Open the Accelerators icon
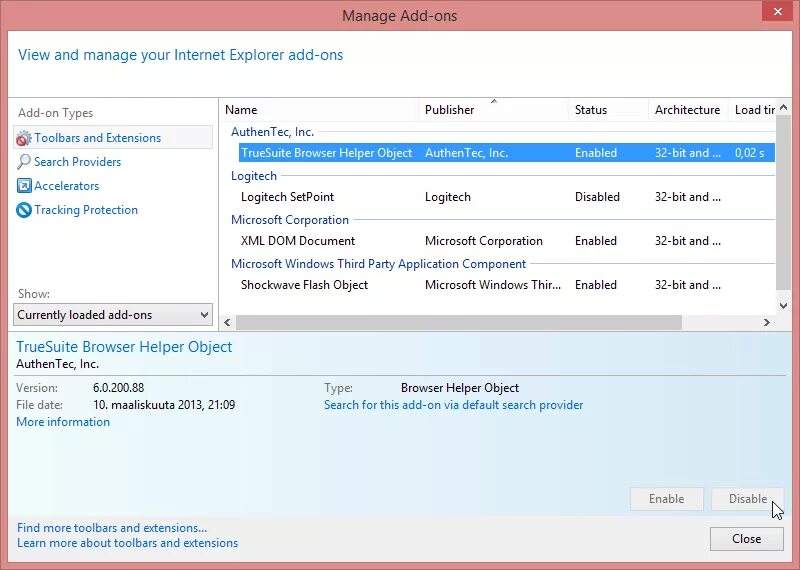Viewport: 800px width, 570px height. point(24,186)
